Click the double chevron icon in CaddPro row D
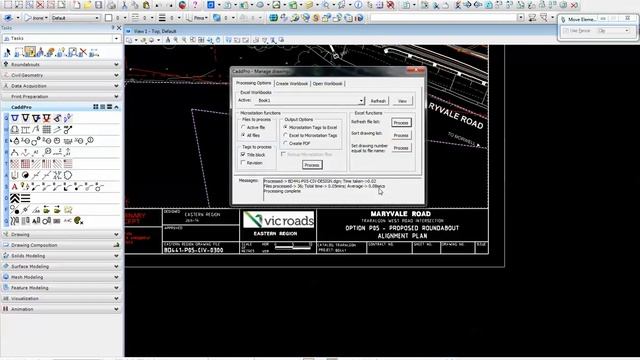The image size is (640, 360). [x=15, y=198]
